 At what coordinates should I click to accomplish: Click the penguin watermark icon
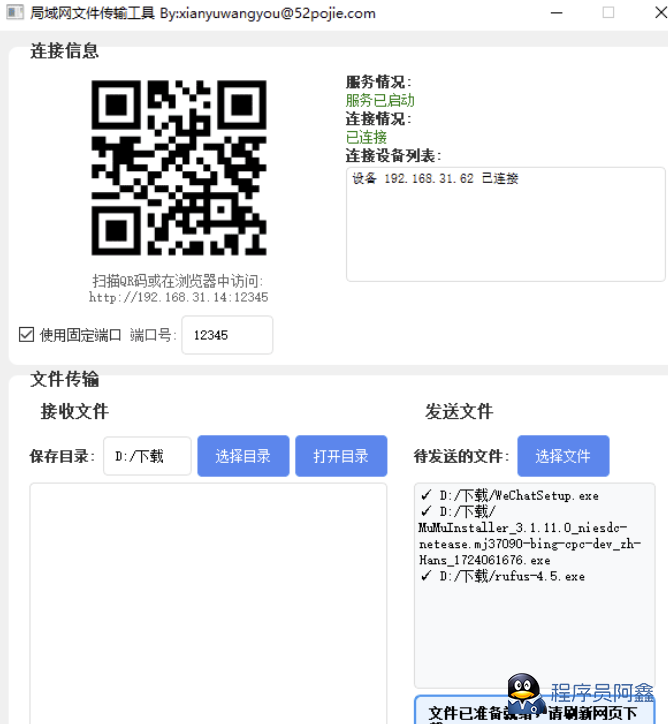(x=524, y=692)
